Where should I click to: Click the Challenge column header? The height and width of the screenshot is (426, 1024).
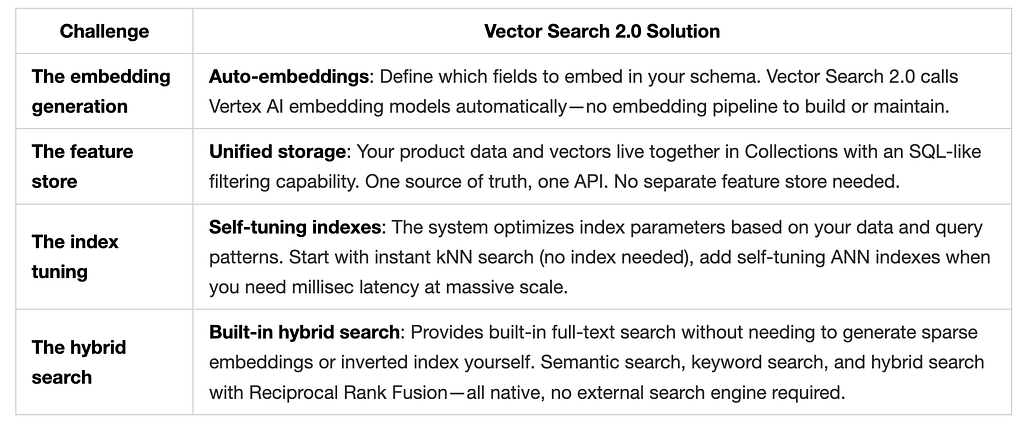click(x=104, y=31)
